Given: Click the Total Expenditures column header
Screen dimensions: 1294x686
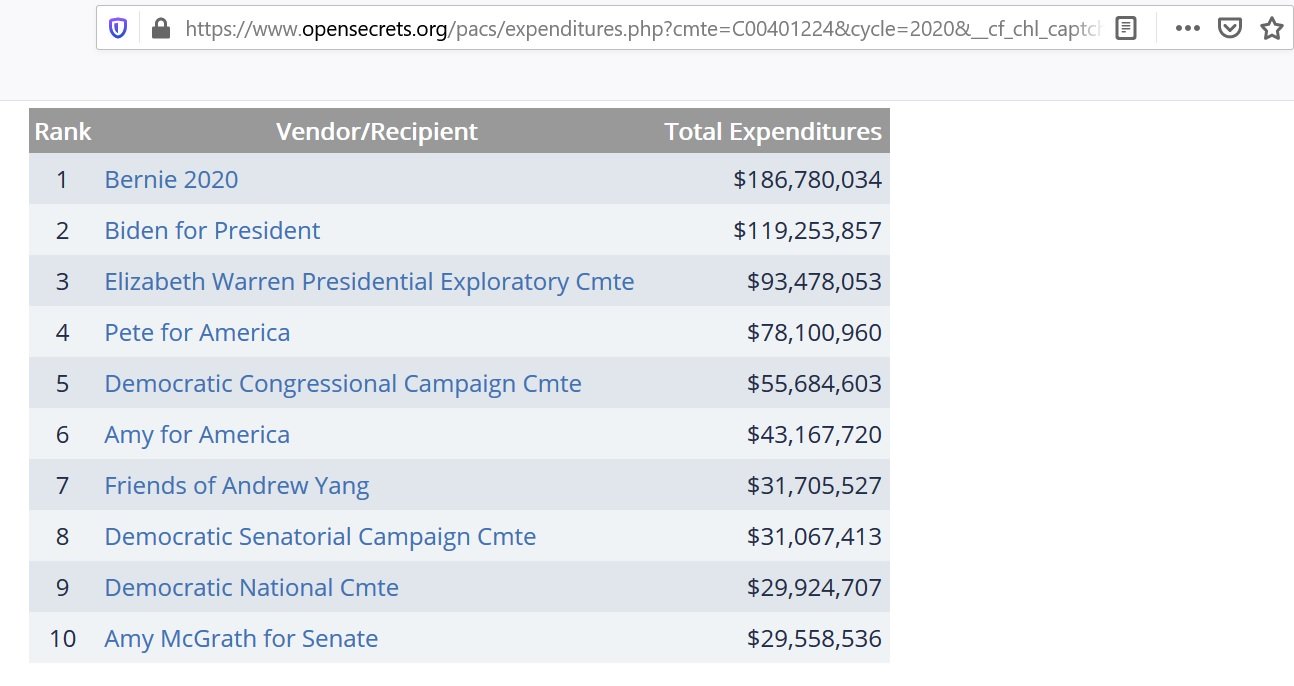Looking at the screenshot, I should point(773,132).
